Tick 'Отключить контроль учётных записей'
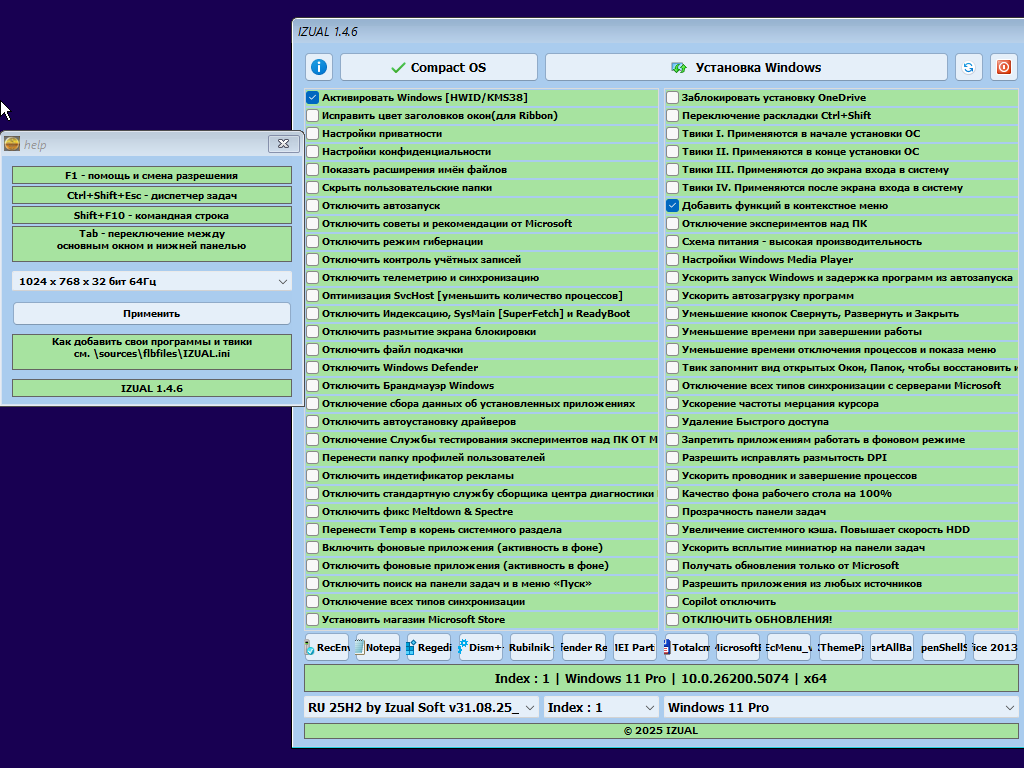The image size is (1024, 768). 312,259
